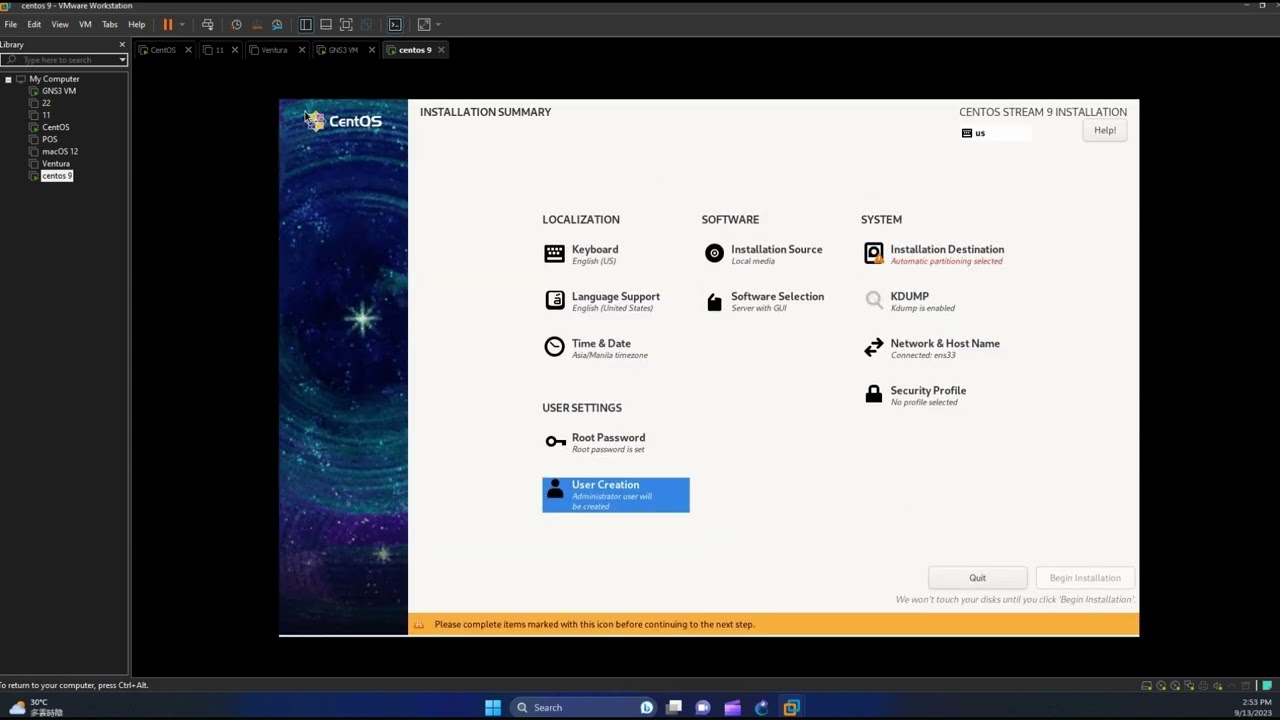Close the Library panel
The height and width of the screenshot is (720, 1280).
pyautogui.click(x=122, y=44)
